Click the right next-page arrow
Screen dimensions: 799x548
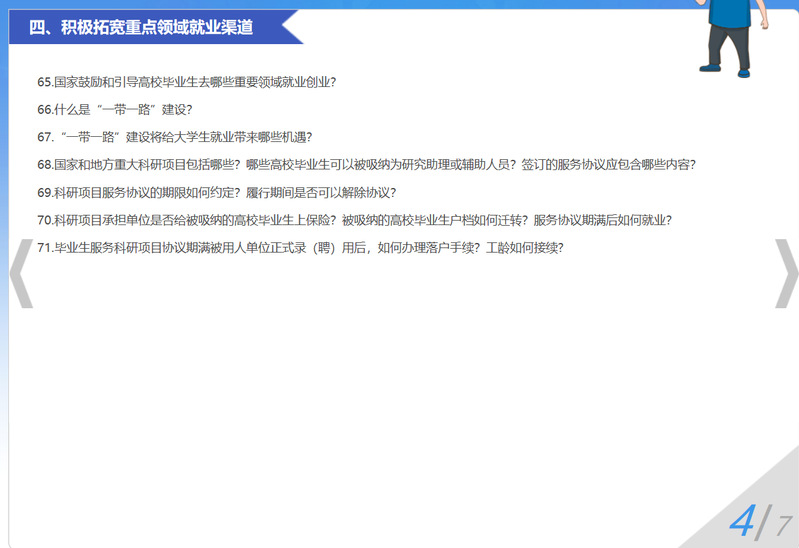786,272
